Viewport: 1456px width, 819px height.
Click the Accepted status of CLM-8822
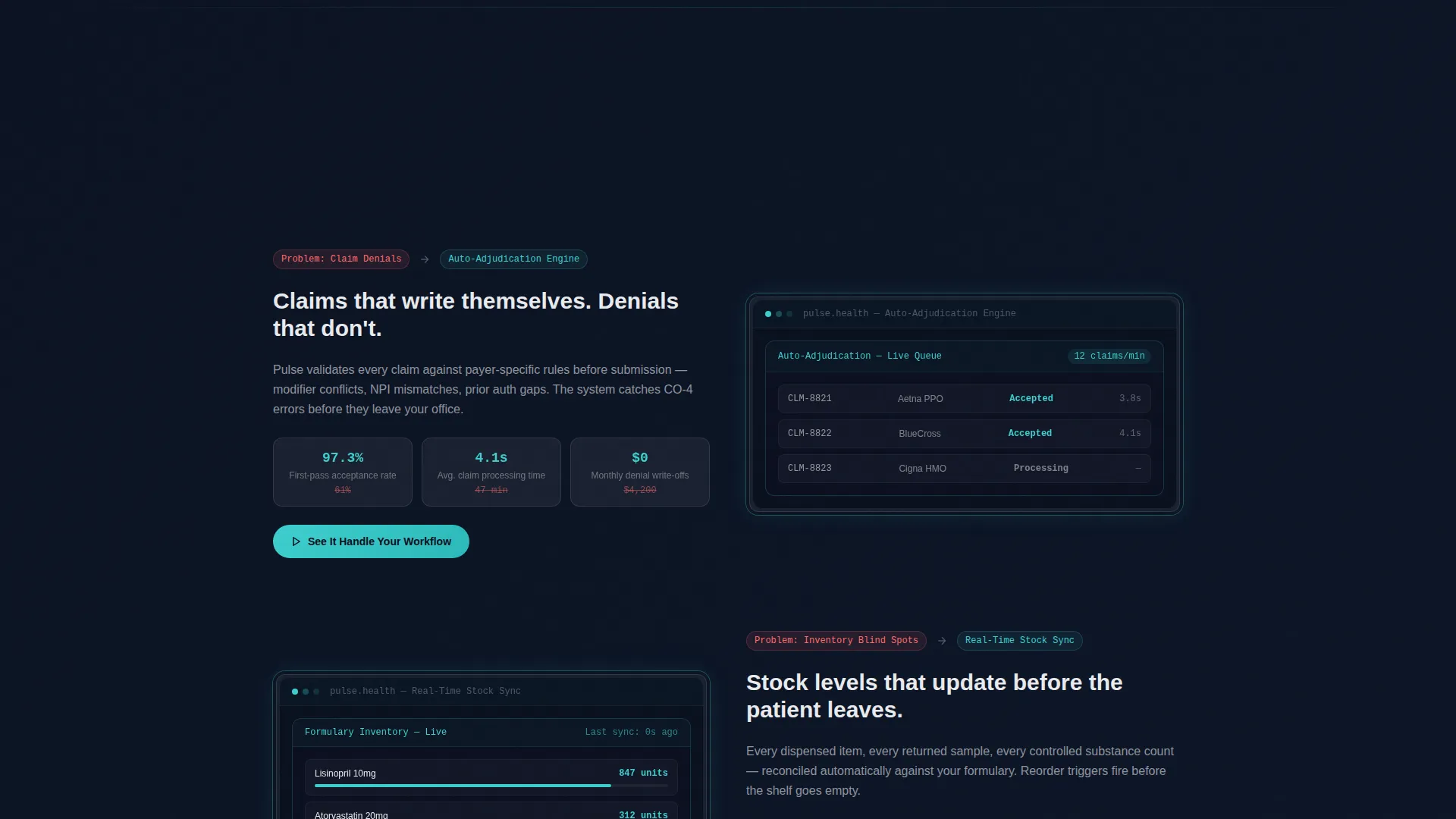click(1030, 434)
